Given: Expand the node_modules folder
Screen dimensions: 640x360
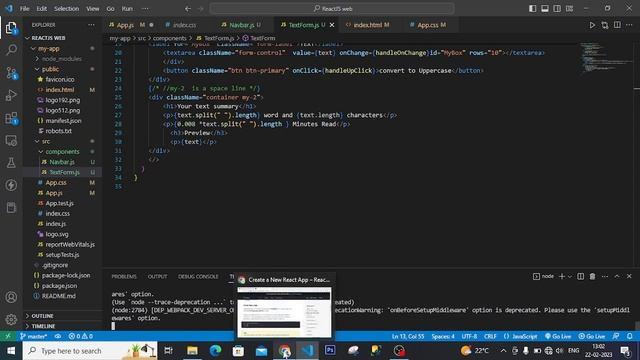Looking at the screenshot, I should [61, 59].
